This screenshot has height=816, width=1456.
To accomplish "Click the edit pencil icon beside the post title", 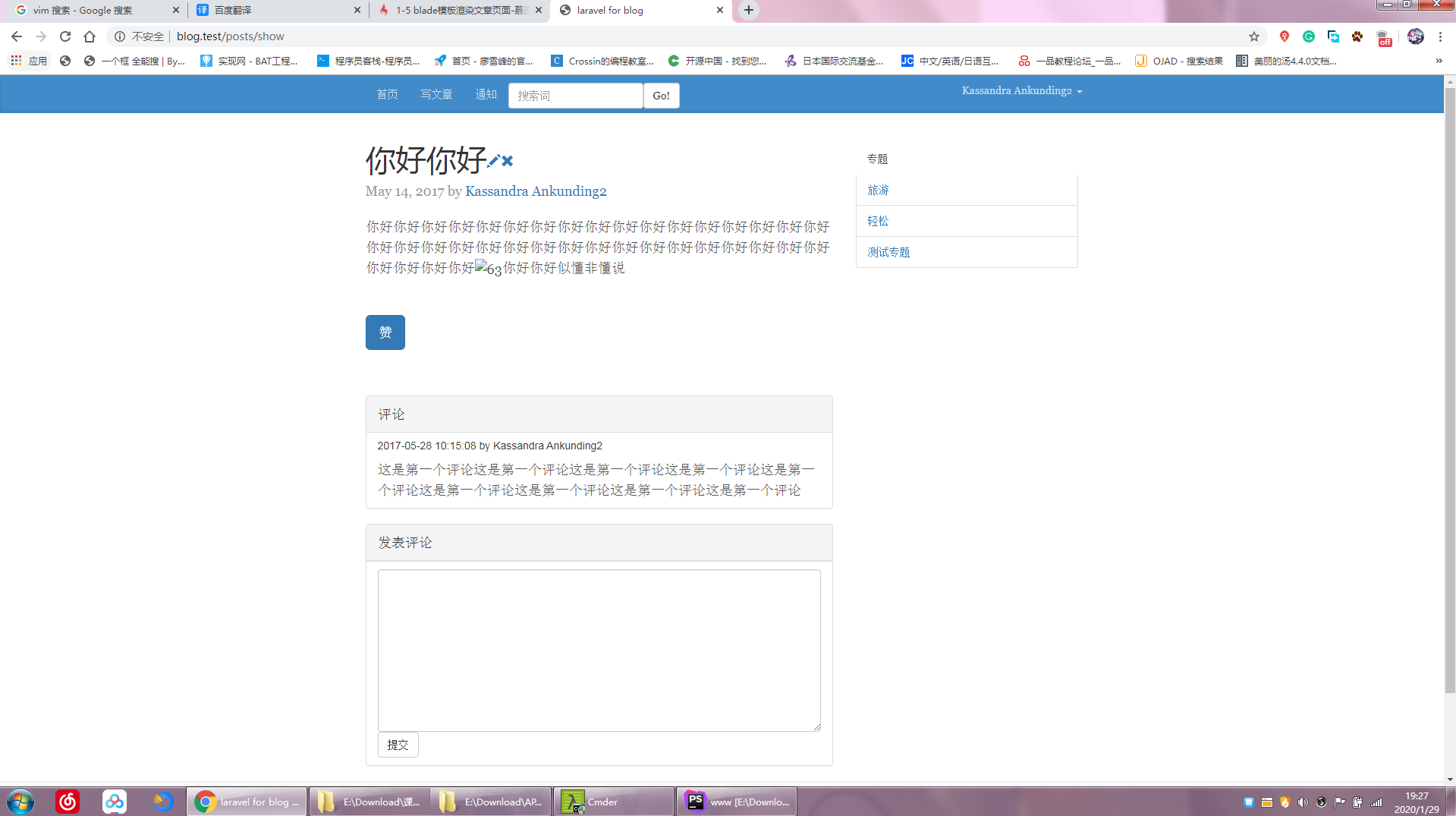I will coord(493,161).
